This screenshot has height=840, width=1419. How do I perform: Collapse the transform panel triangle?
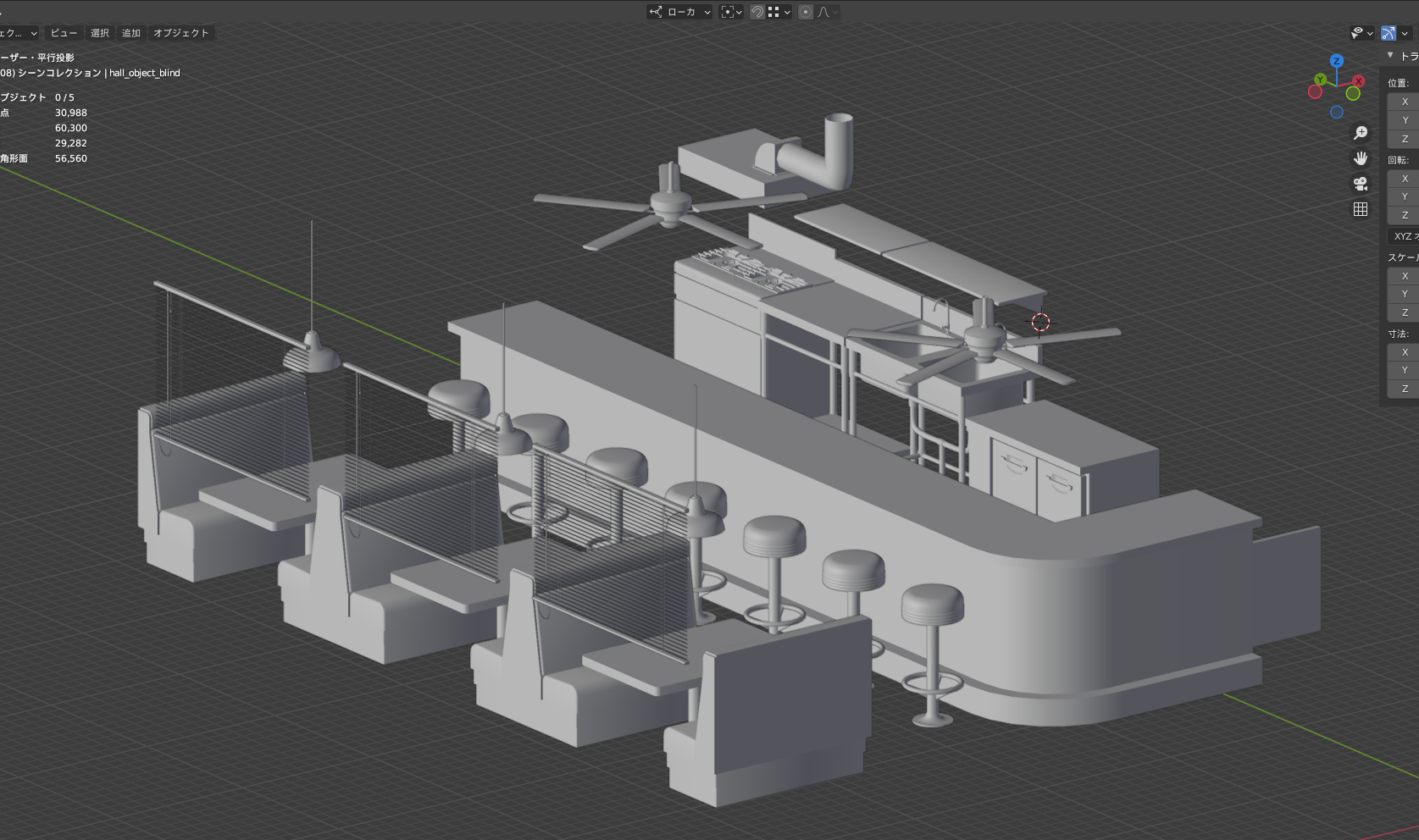pyautogui.click(x=1390, y=55)
